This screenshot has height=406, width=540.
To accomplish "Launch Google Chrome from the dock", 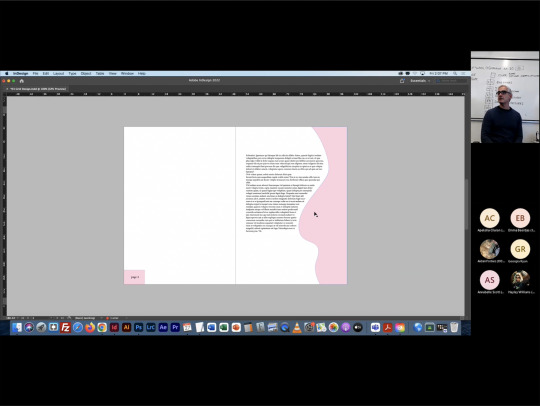I will 102,327.
